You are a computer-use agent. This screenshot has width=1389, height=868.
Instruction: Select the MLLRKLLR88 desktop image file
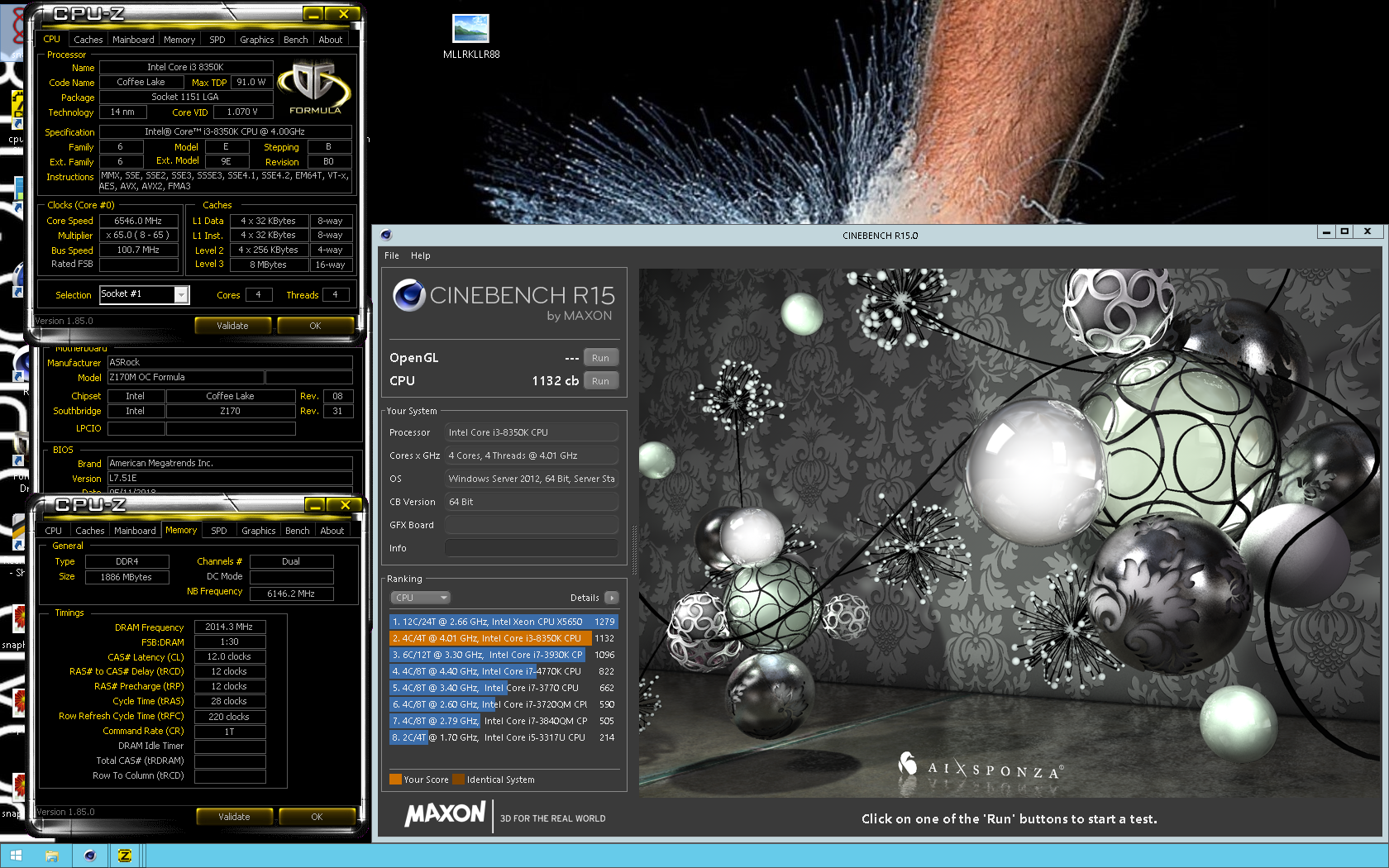[471, 37]
